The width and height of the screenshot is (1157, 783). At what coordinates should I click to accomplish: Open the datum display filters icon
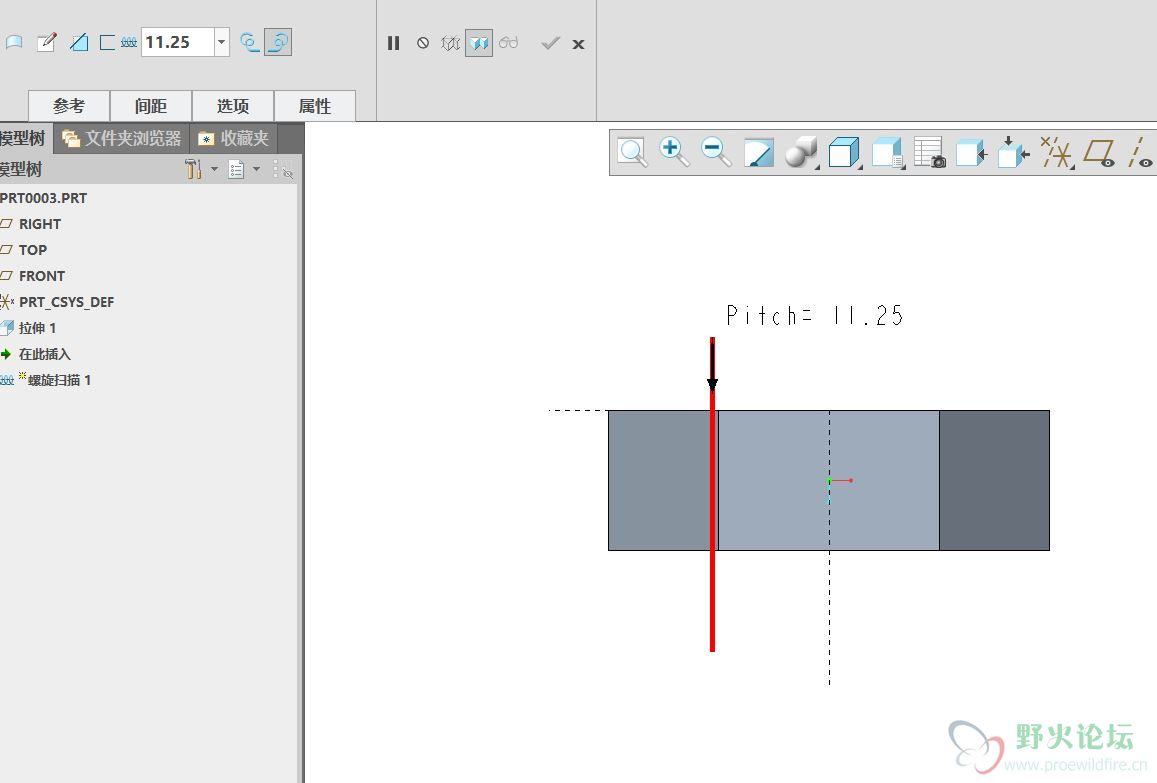(x=1056, y=152)
